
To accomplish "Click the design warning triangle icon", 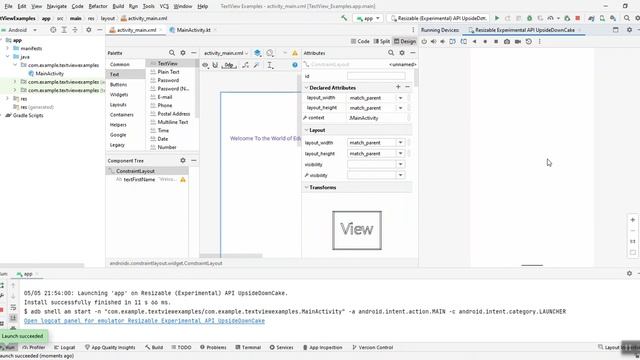I will pyautogui.click(x=295, y=53).
